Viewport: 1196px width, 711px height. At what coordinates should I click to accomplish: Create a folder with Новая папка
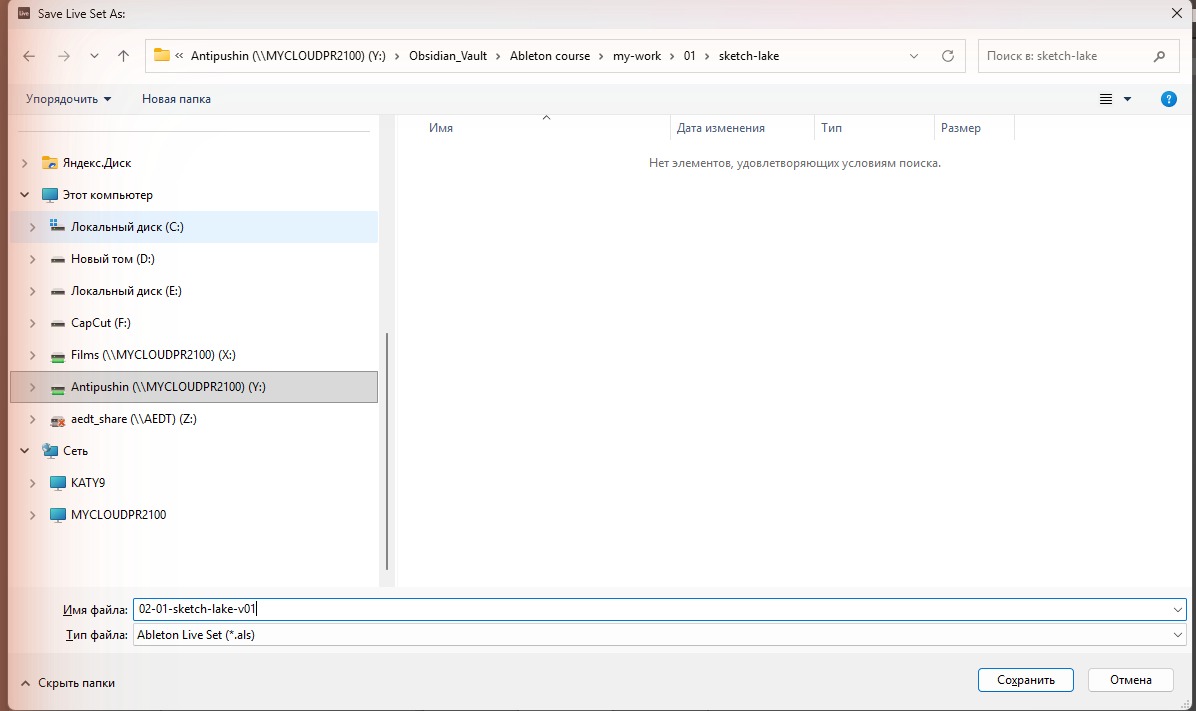(x=176, y=99)
